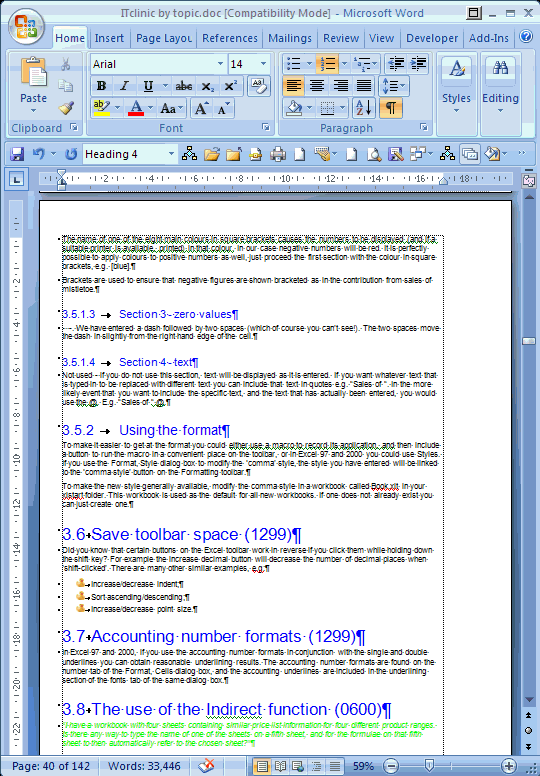Toggle Align Text Left
Screen dimensions: 540x776
[x=293, y=86]
